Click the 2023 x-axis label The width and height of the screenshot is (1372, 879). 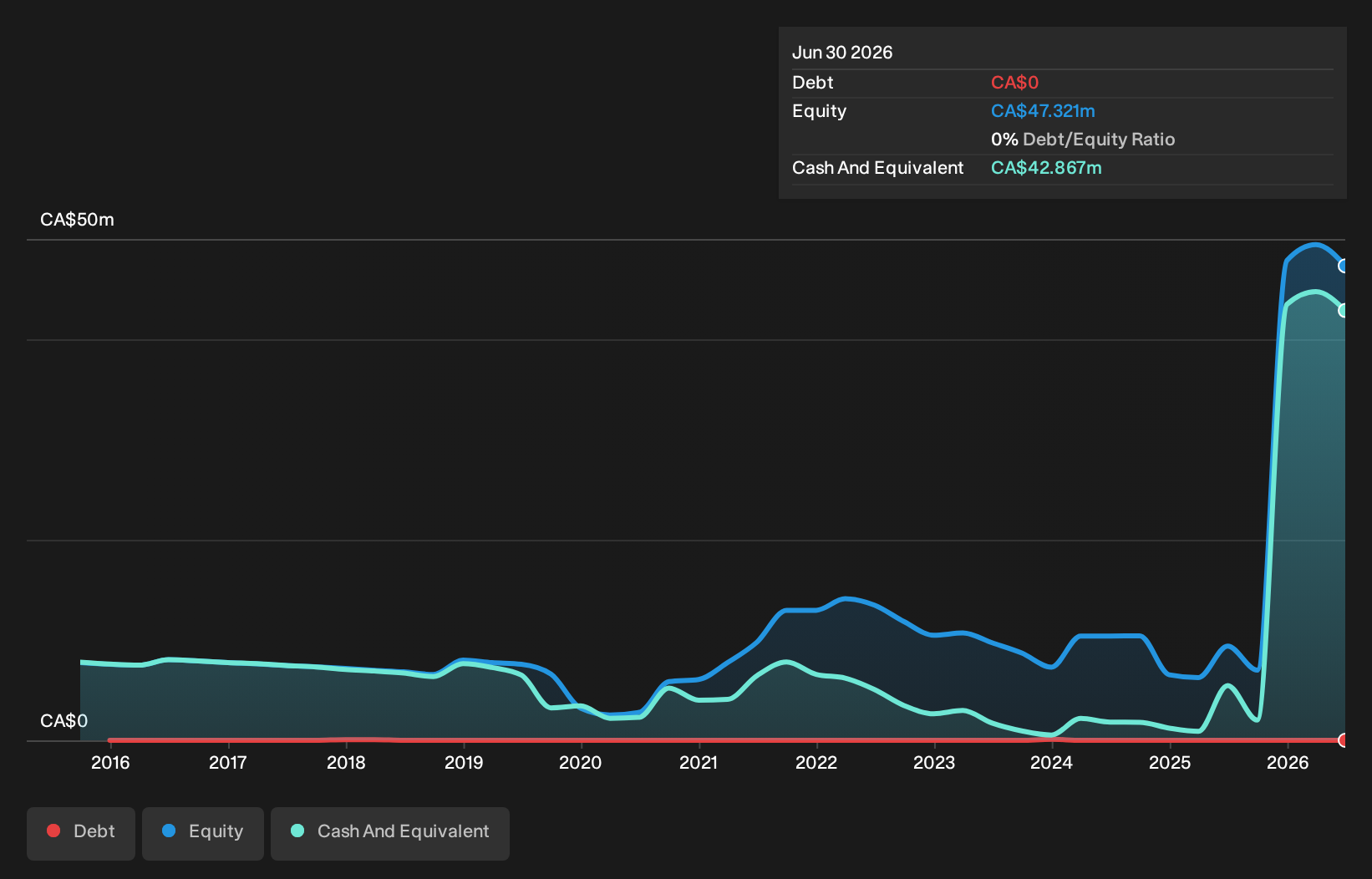click(x=934, y=762)
